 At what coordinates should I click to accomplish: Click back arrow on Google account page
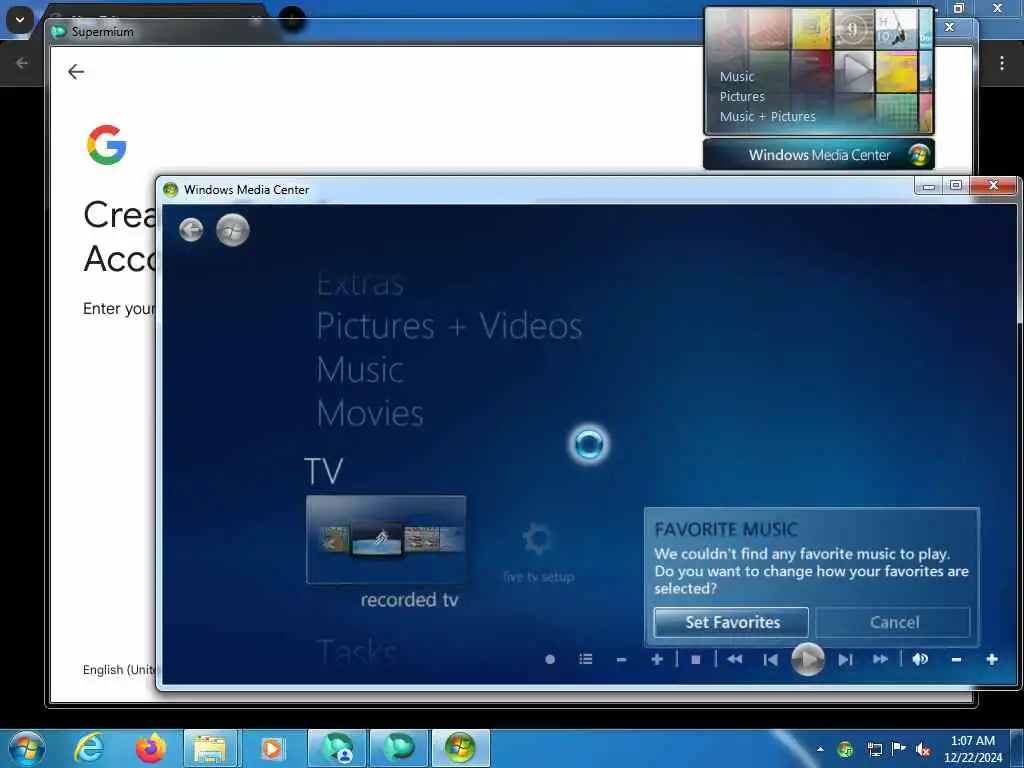(x=76, y=71)
